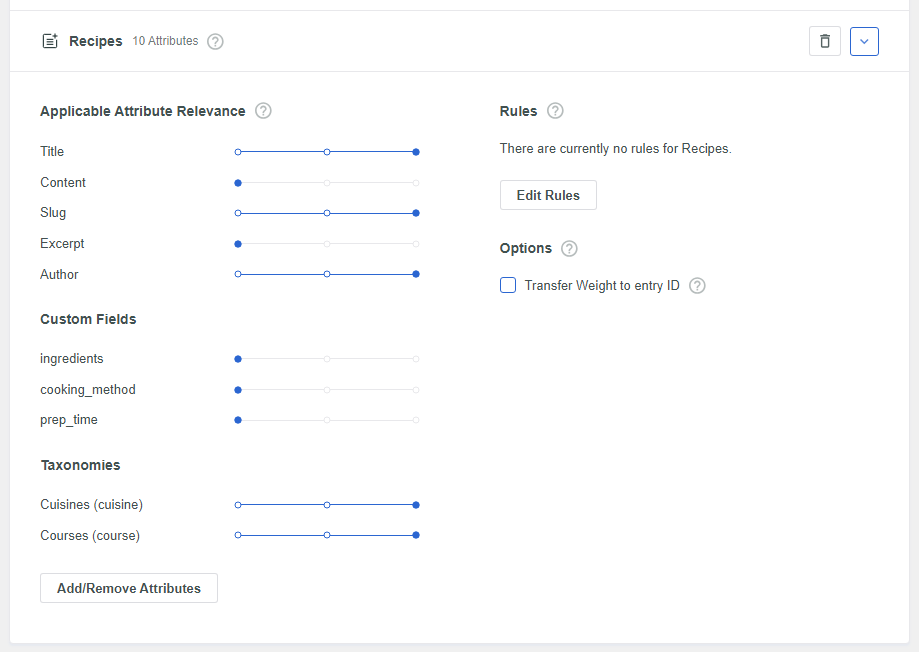This screenshot has height=652, width=919.
Task: Set Cuisines slider to middle point
Action: (x=327, y=505)
